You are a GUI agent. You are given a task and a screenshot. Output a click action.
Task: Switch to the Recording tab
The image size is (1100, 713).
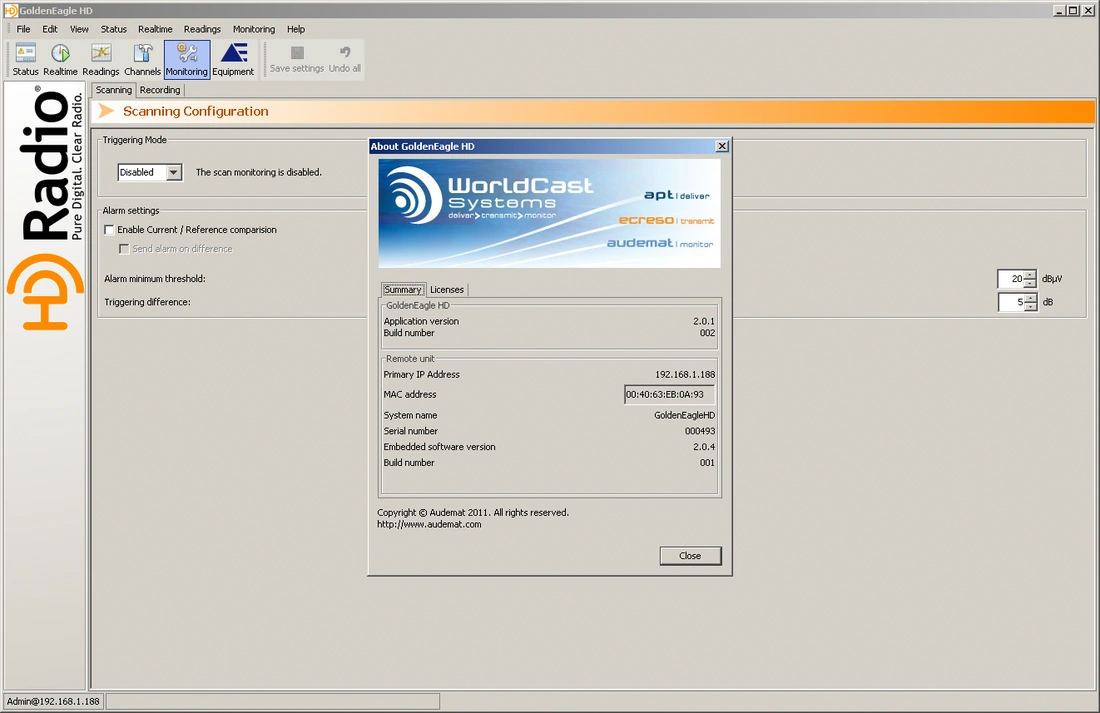160,90
